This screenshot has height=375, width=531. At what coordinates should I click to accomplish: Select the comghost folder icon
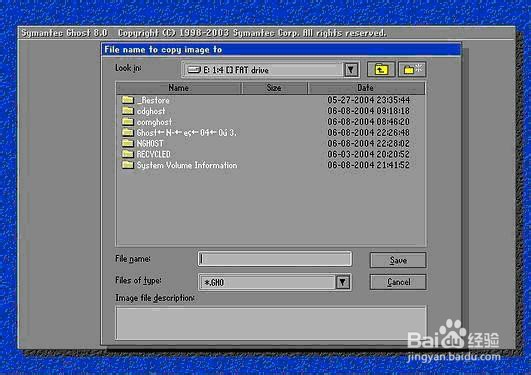[128, 121]
